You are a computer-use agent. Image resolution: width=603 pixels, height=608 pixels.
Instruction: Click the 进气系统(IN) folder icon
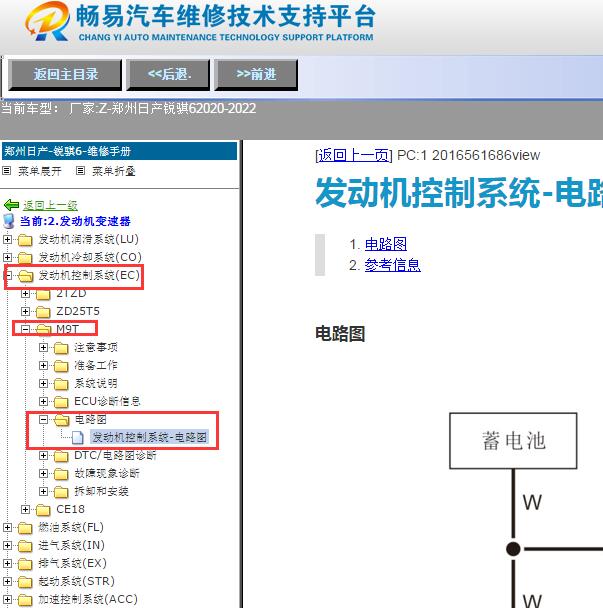point(25,546)
